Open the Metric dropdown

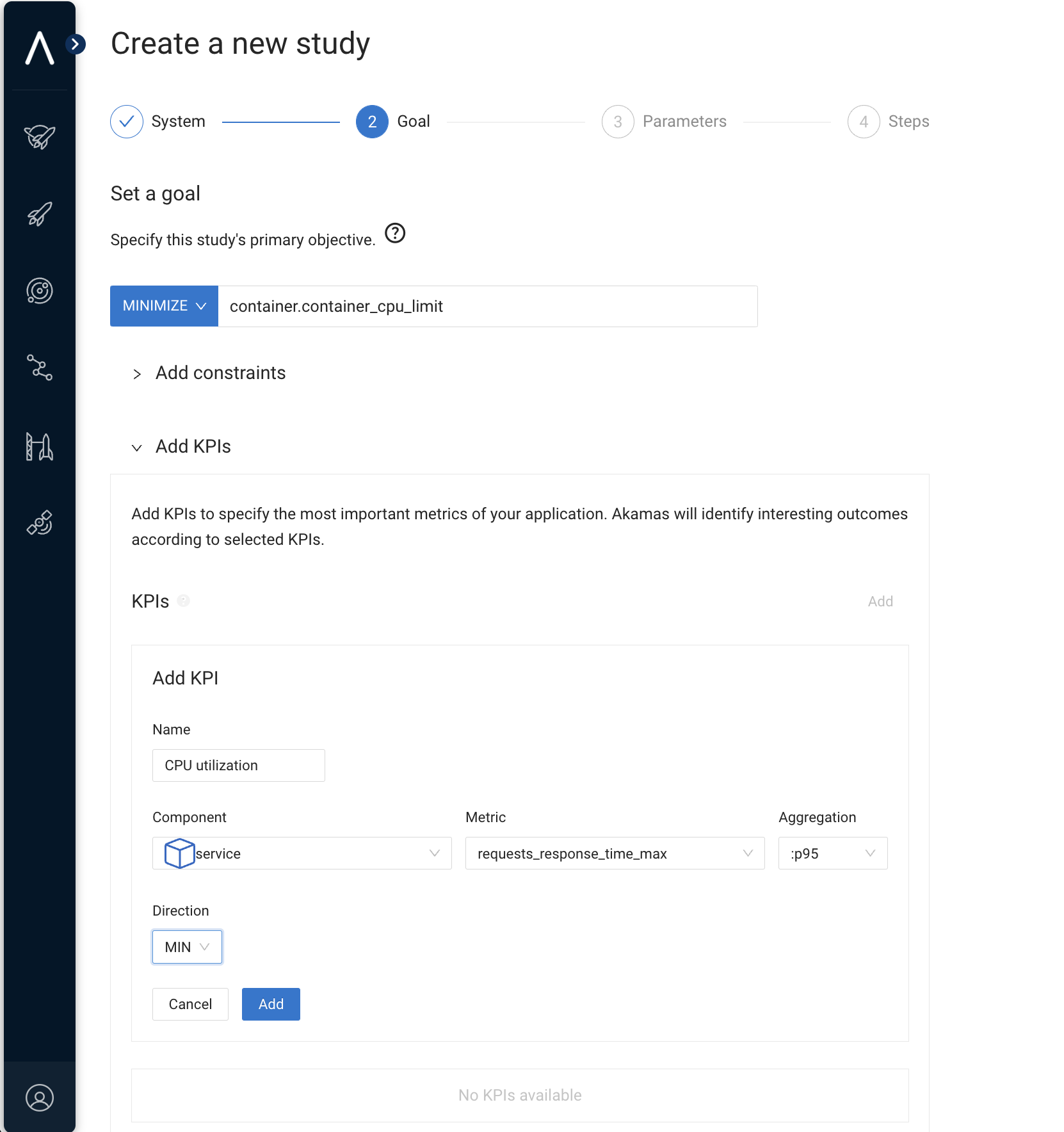pos(614,853)
